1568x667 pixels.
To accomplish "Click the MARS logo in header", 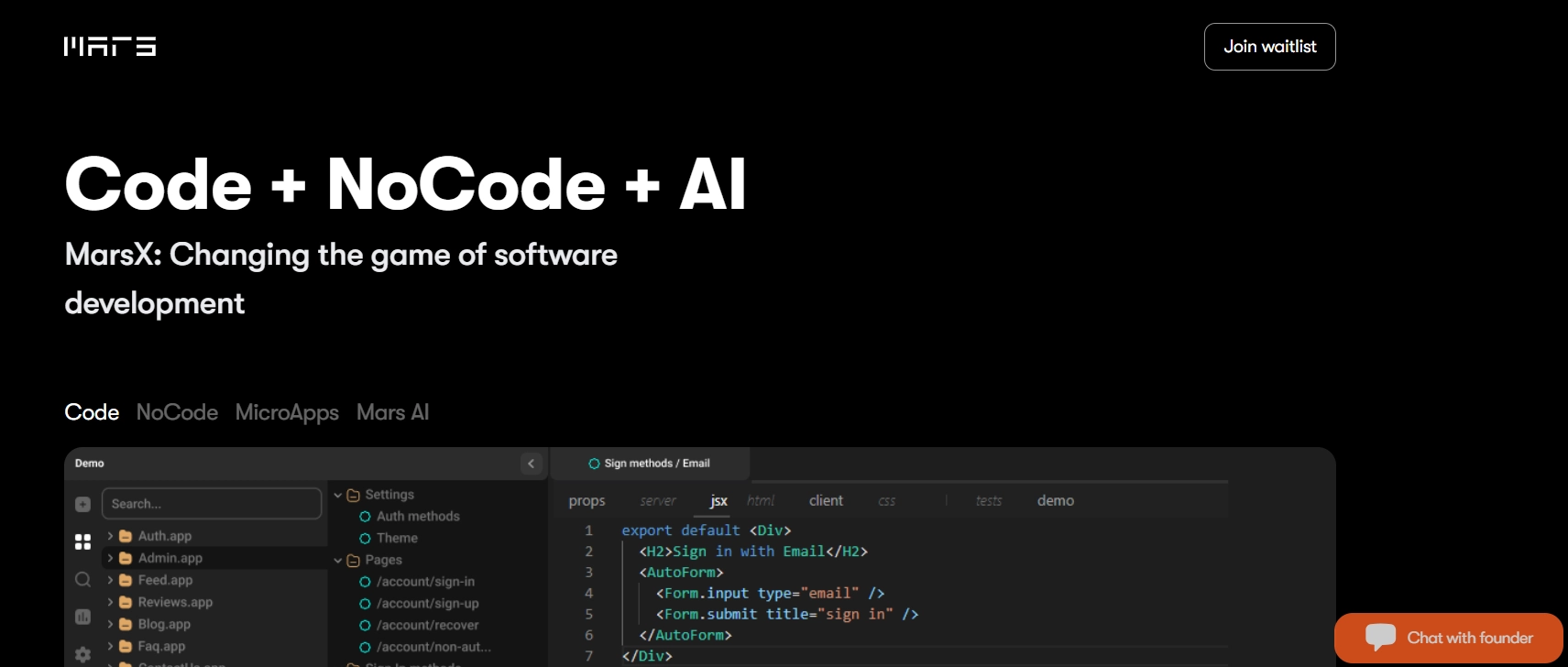I will [x=110, y=47].
